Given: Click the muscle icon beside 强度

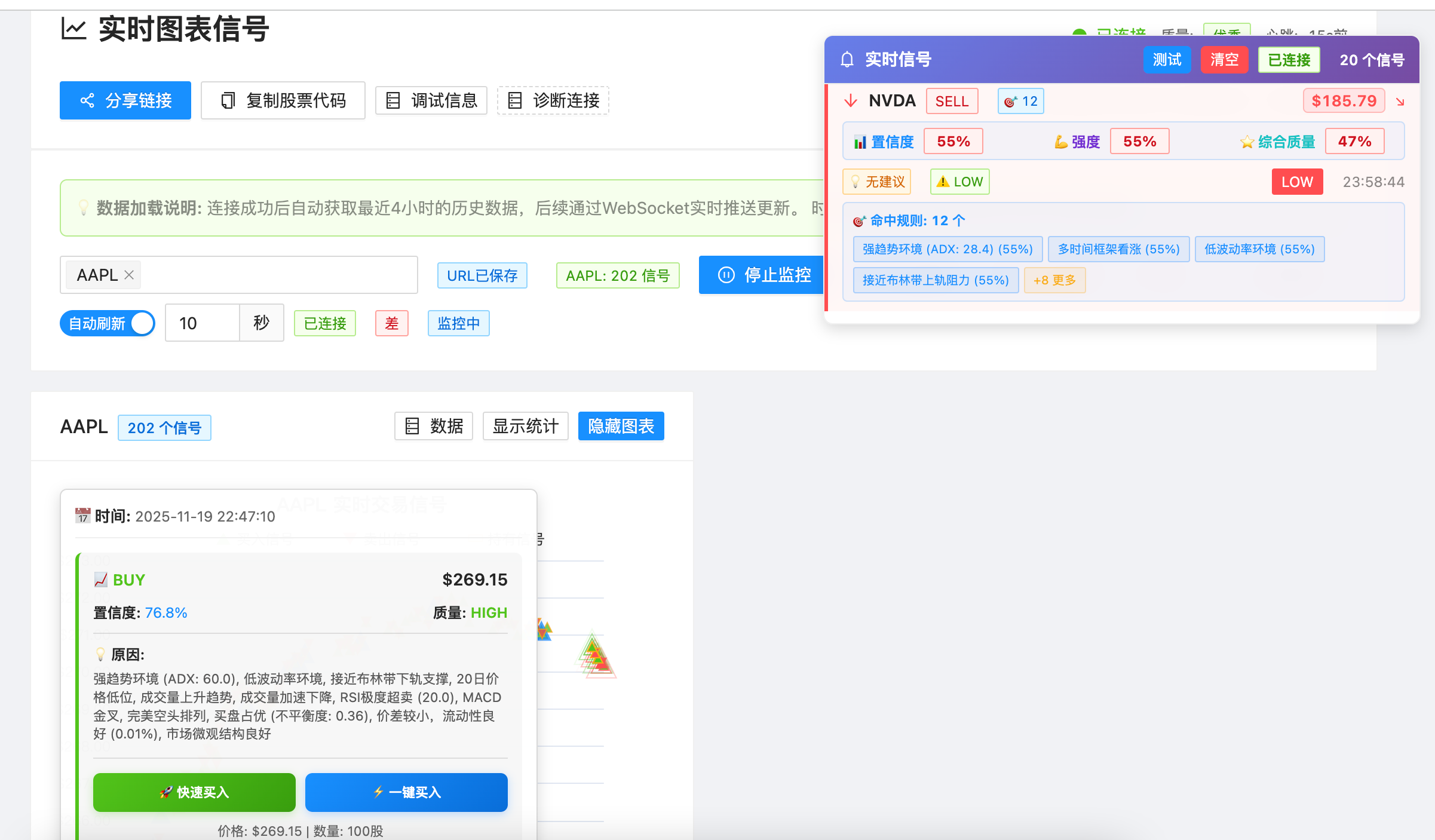Looking at the screenshot, I should tap(1061, 142).
